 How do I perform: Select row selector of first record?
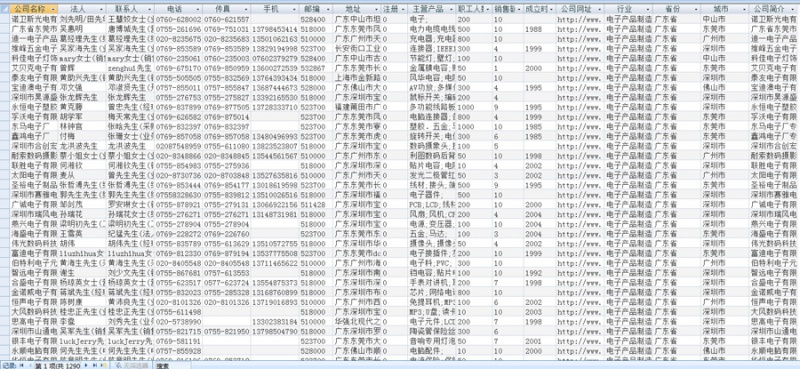coord(5,18)
